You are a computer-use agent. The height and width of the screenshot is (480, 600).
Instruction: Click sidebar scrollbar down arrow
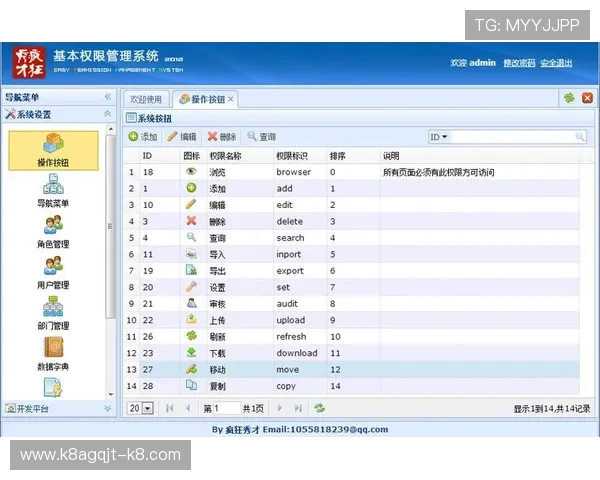[111, 394]
